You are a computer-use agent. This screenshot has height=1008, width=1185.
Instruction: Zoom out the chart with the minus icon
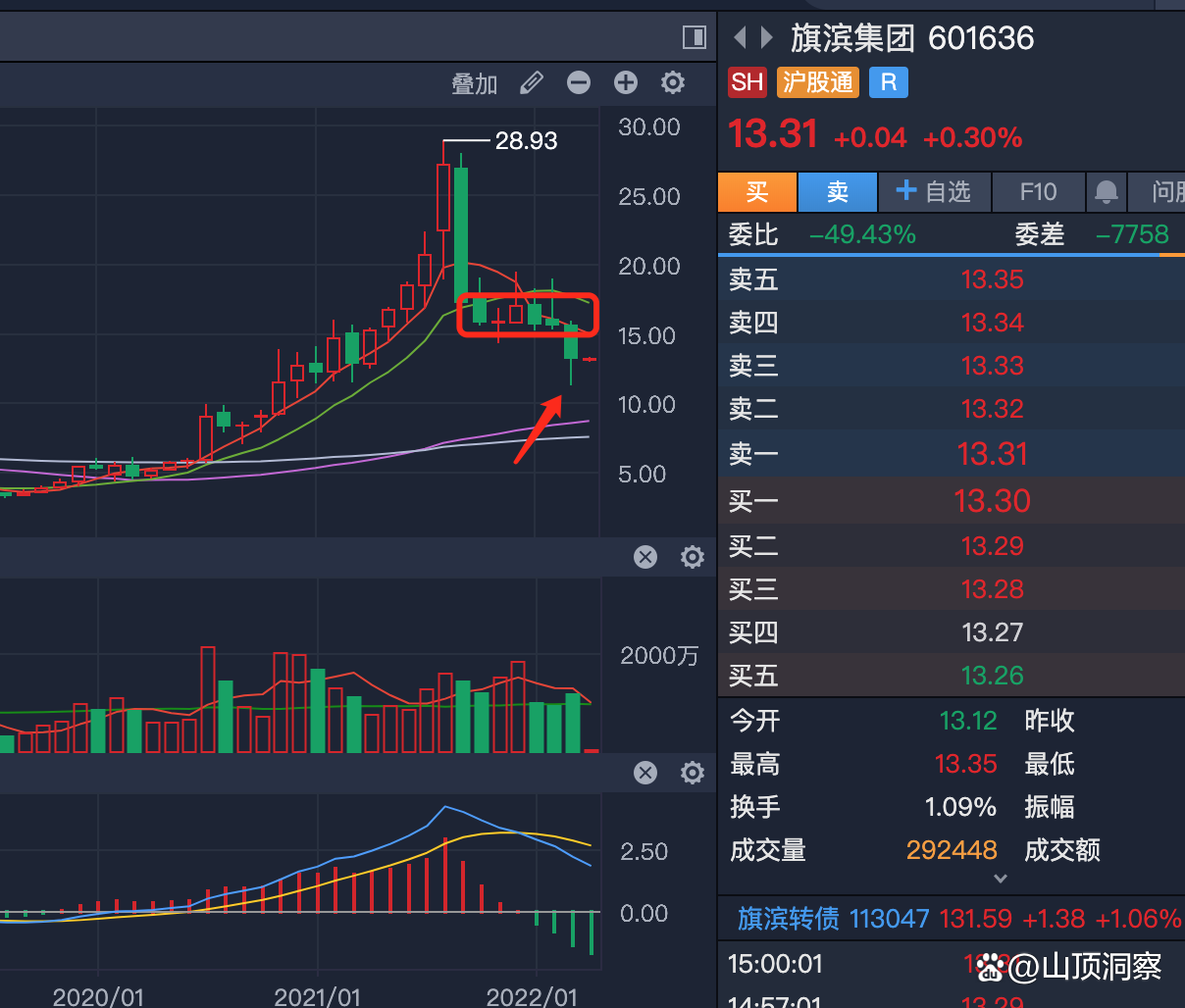(578, 82)
